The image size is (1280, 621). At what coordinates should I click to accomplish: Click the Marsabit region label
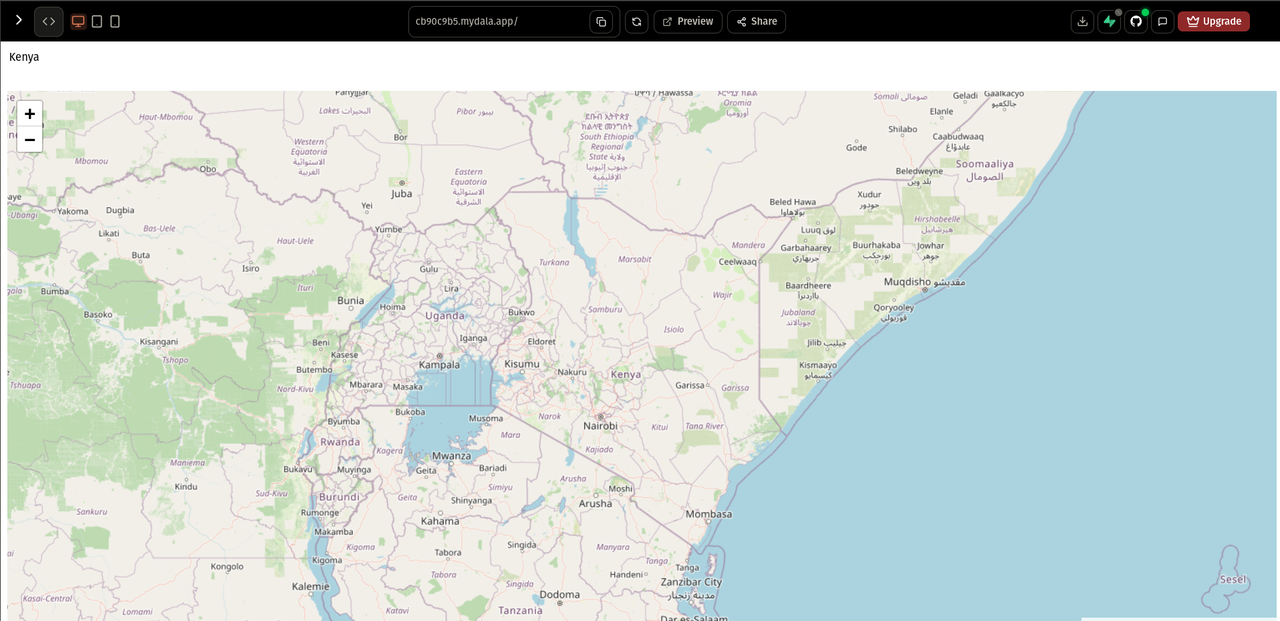pyautogui.click(x=635, y=259)
